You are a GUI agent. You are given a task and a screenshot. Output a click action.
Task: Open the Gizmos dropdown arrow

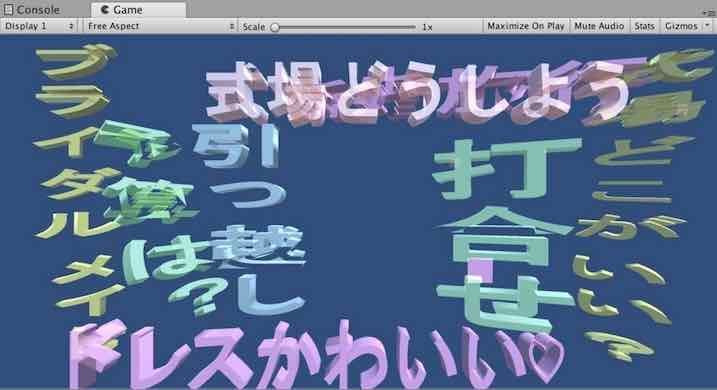[x=707, y=26]
